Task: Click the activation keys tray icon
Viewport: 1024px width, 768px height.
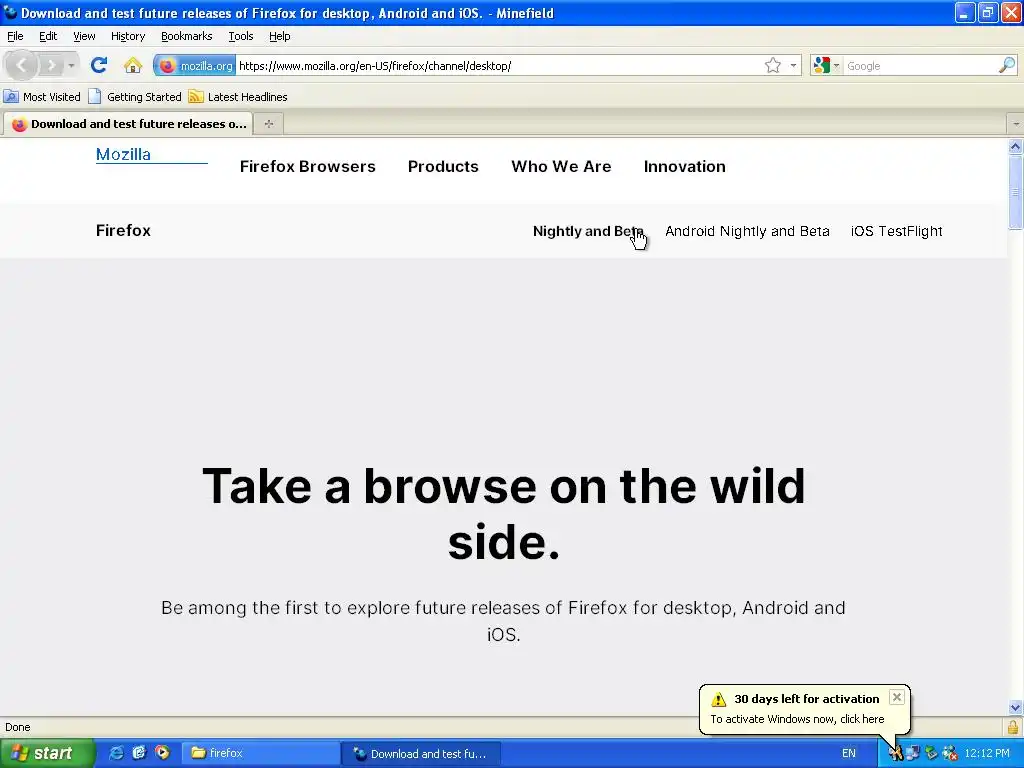Action: (x=895, y=753)
